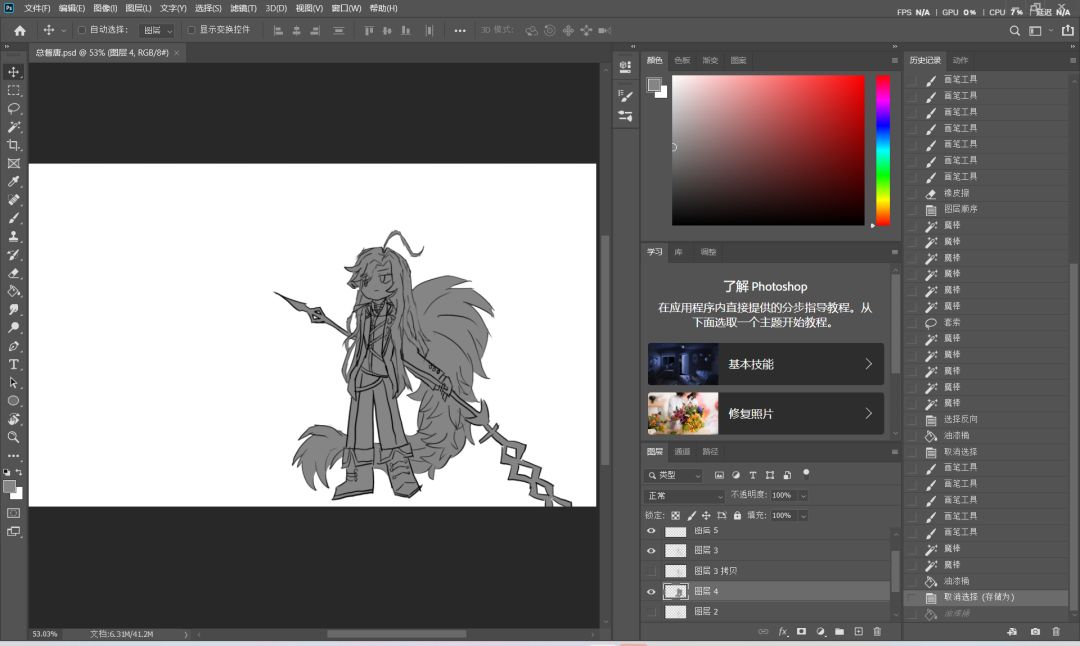Enable the 自动选择 checkbox
Screen dimensions: 1080x646
point(82,30)
